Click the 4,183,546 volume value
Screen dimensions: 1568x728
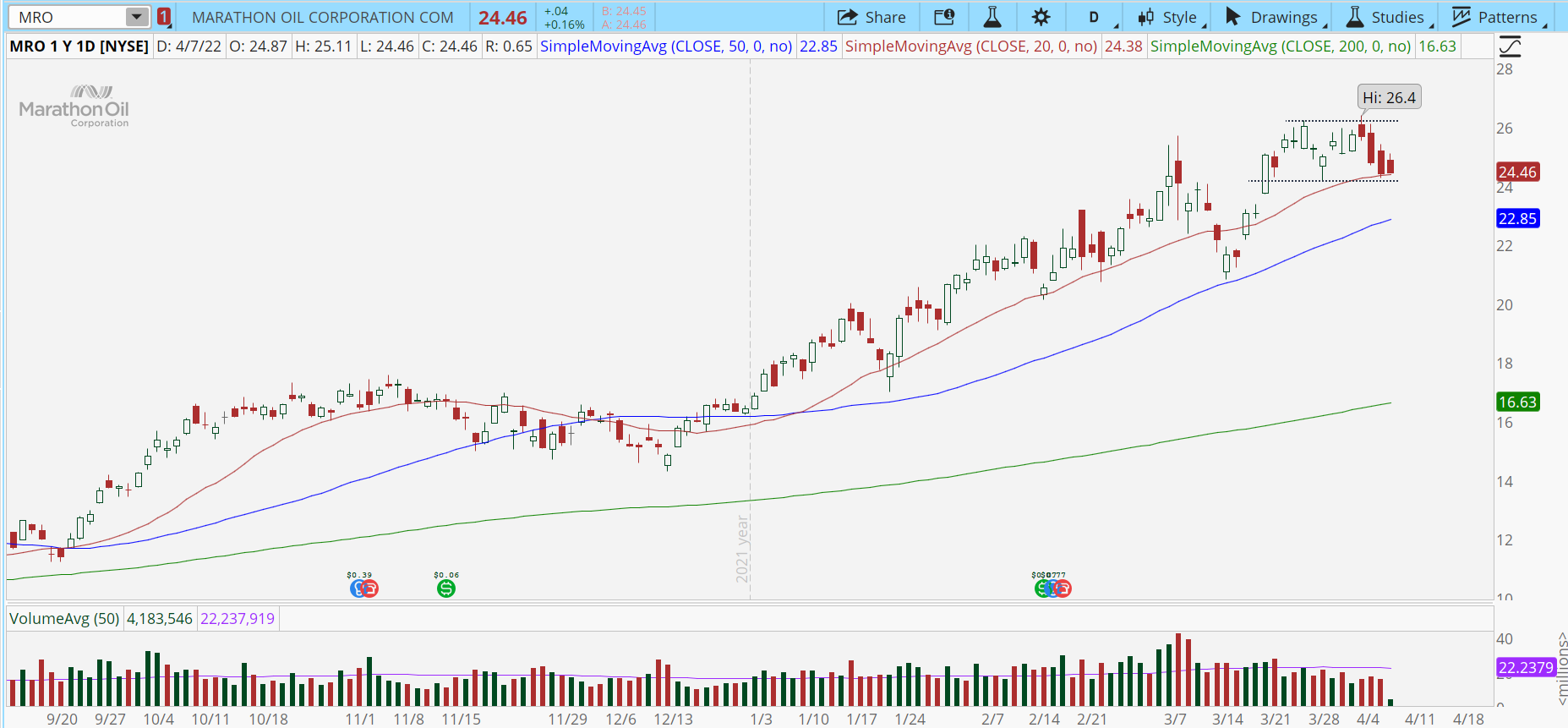click(160, 619)
